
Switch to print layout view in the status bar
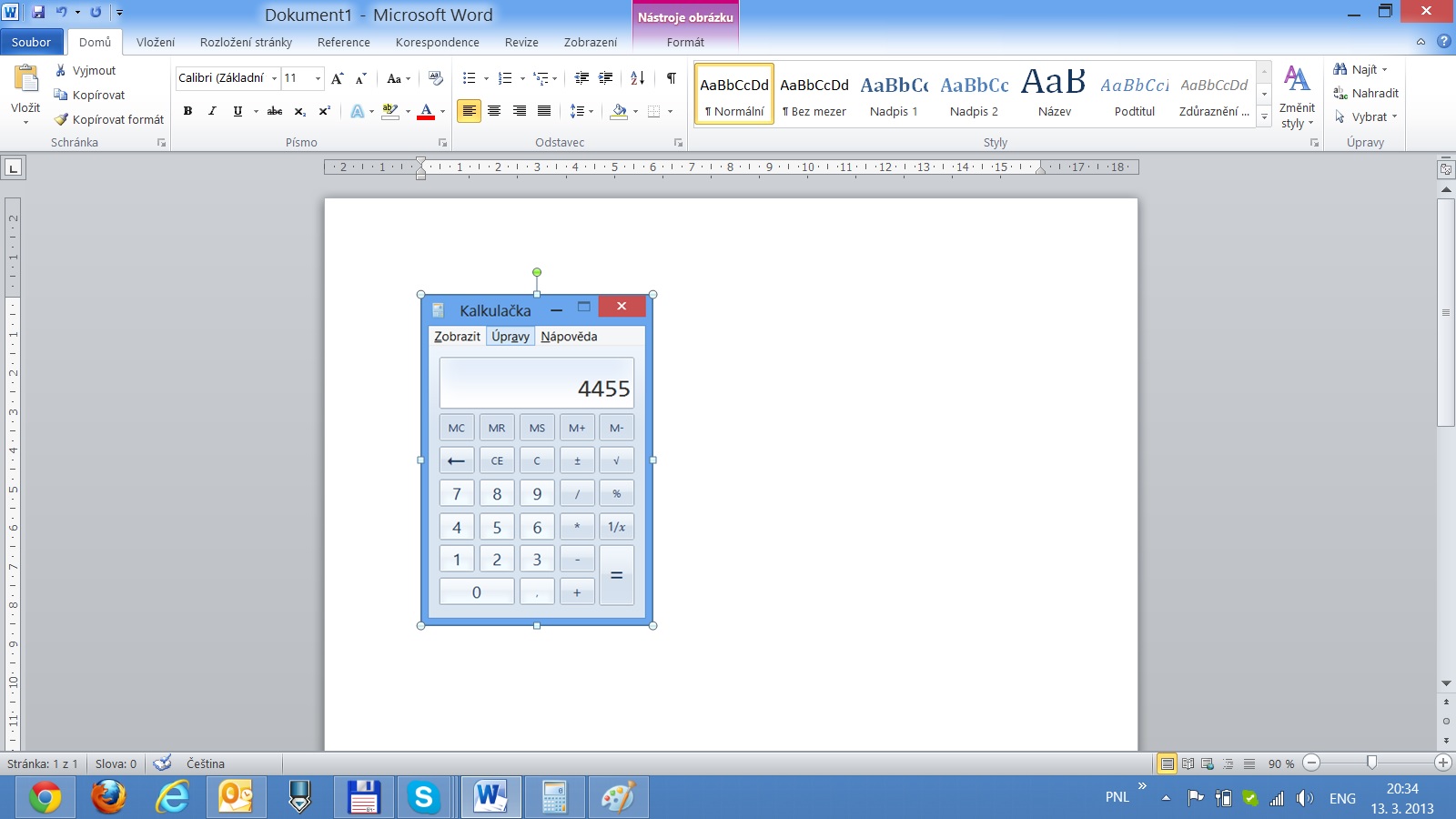click(x=1167, y=763)
